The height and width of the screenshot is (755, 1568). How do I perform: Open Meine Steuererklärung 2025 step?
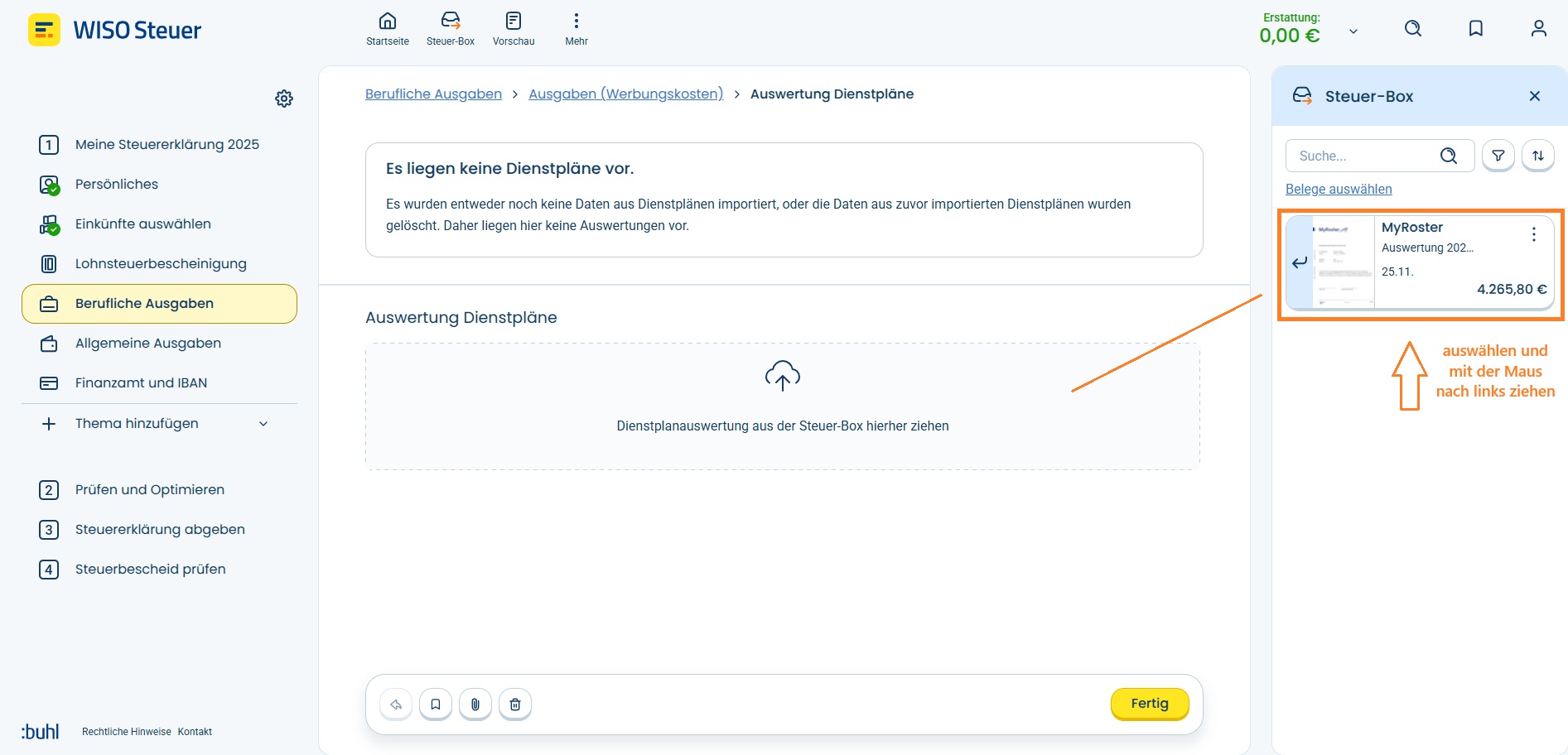[159, 145]
